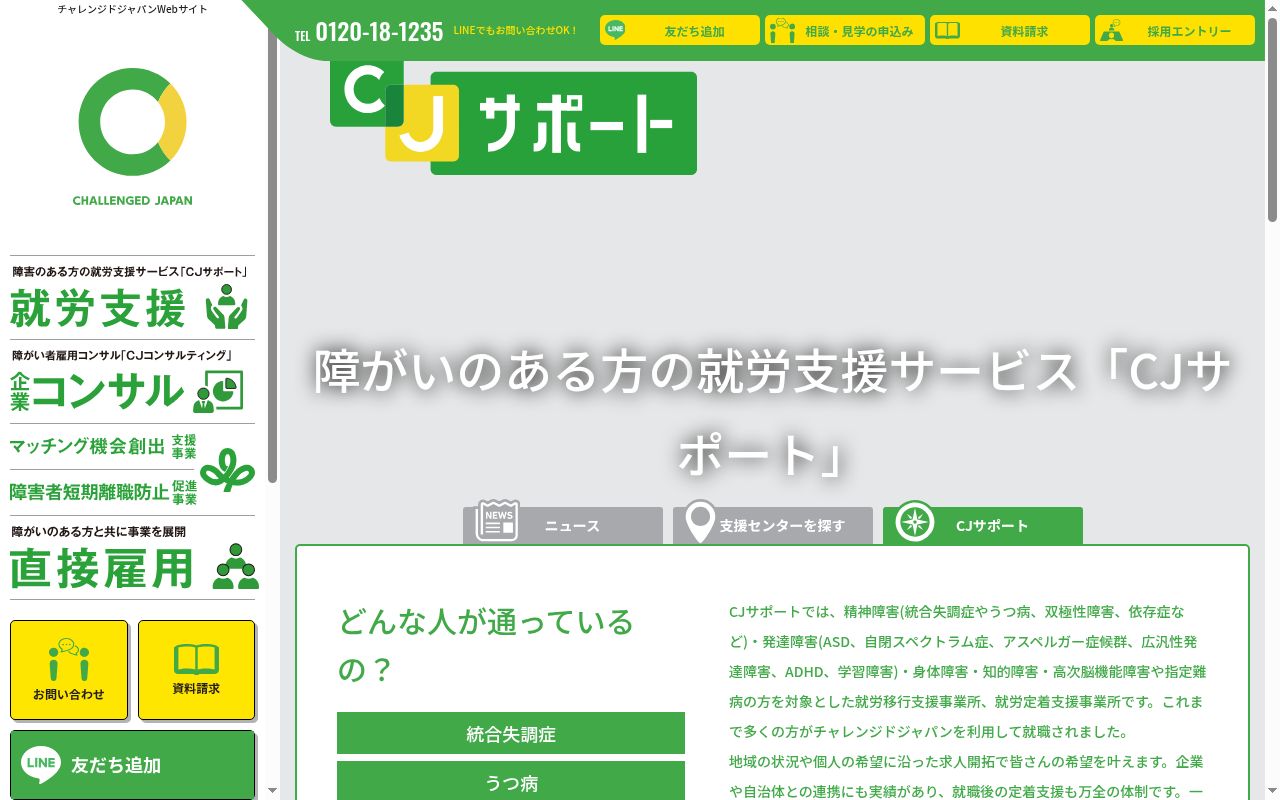Click the hands holding person icon
Screen dimensions: 1280x800
(227, 307)
